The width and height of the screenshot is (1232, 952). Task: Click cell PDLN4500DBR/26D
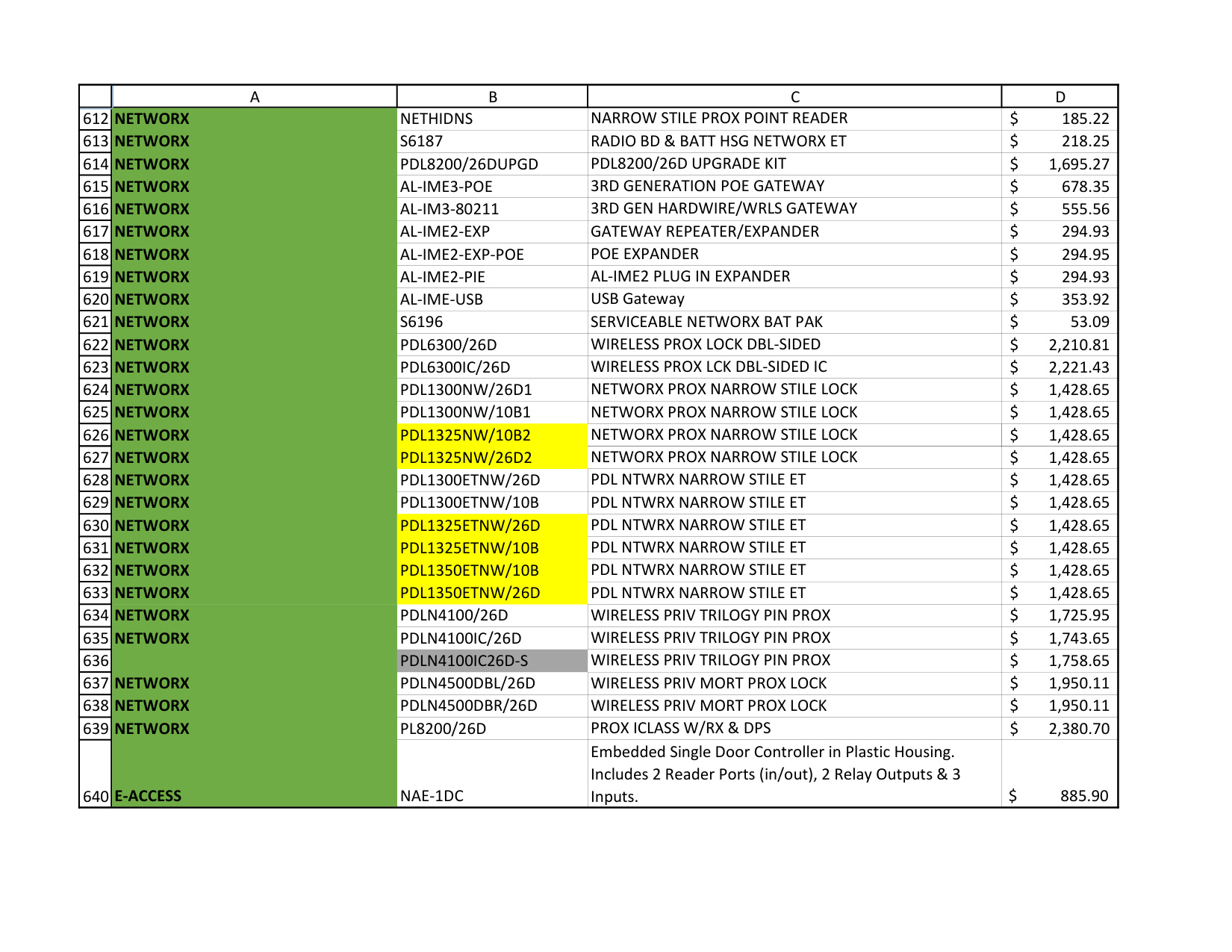click(493, 706)
